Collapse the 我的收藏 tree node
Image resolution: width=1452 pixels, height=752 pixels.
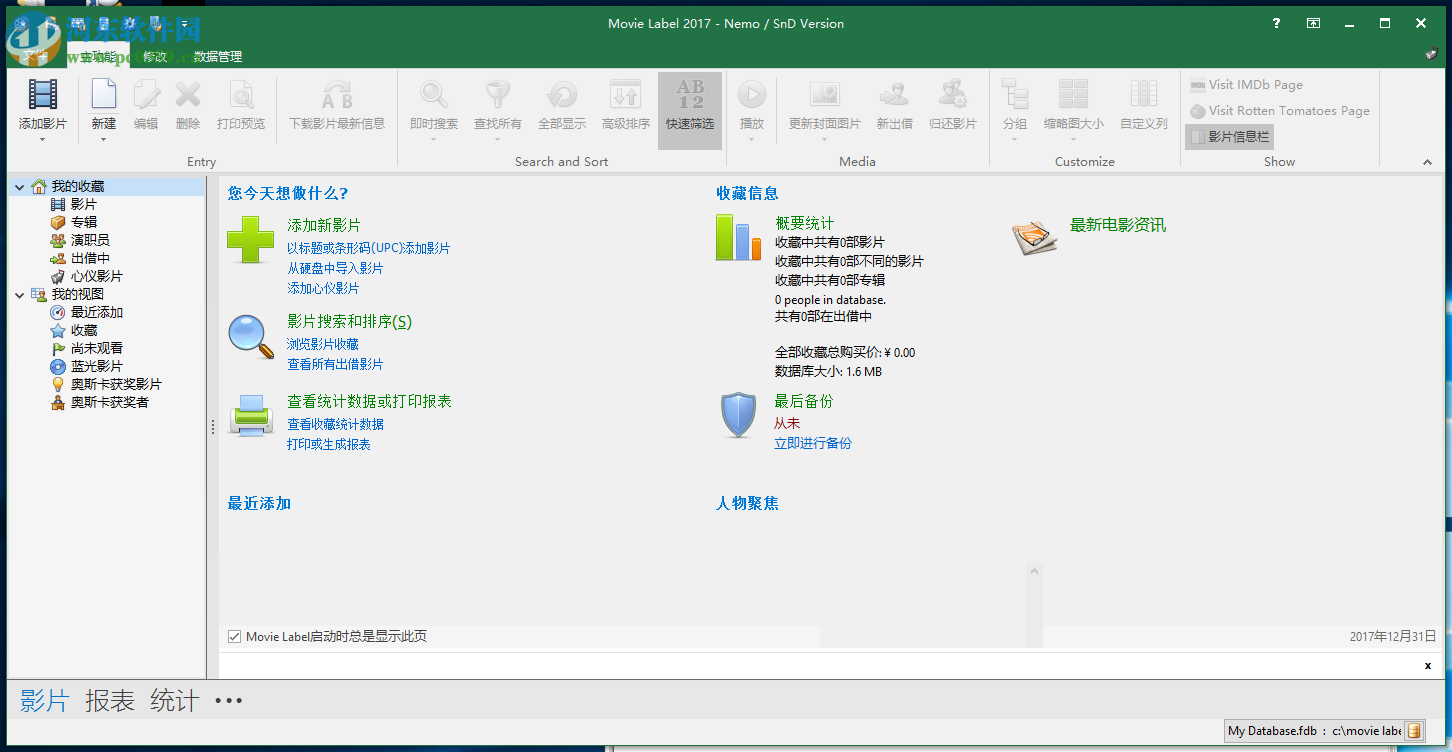(x=20, y=187)
